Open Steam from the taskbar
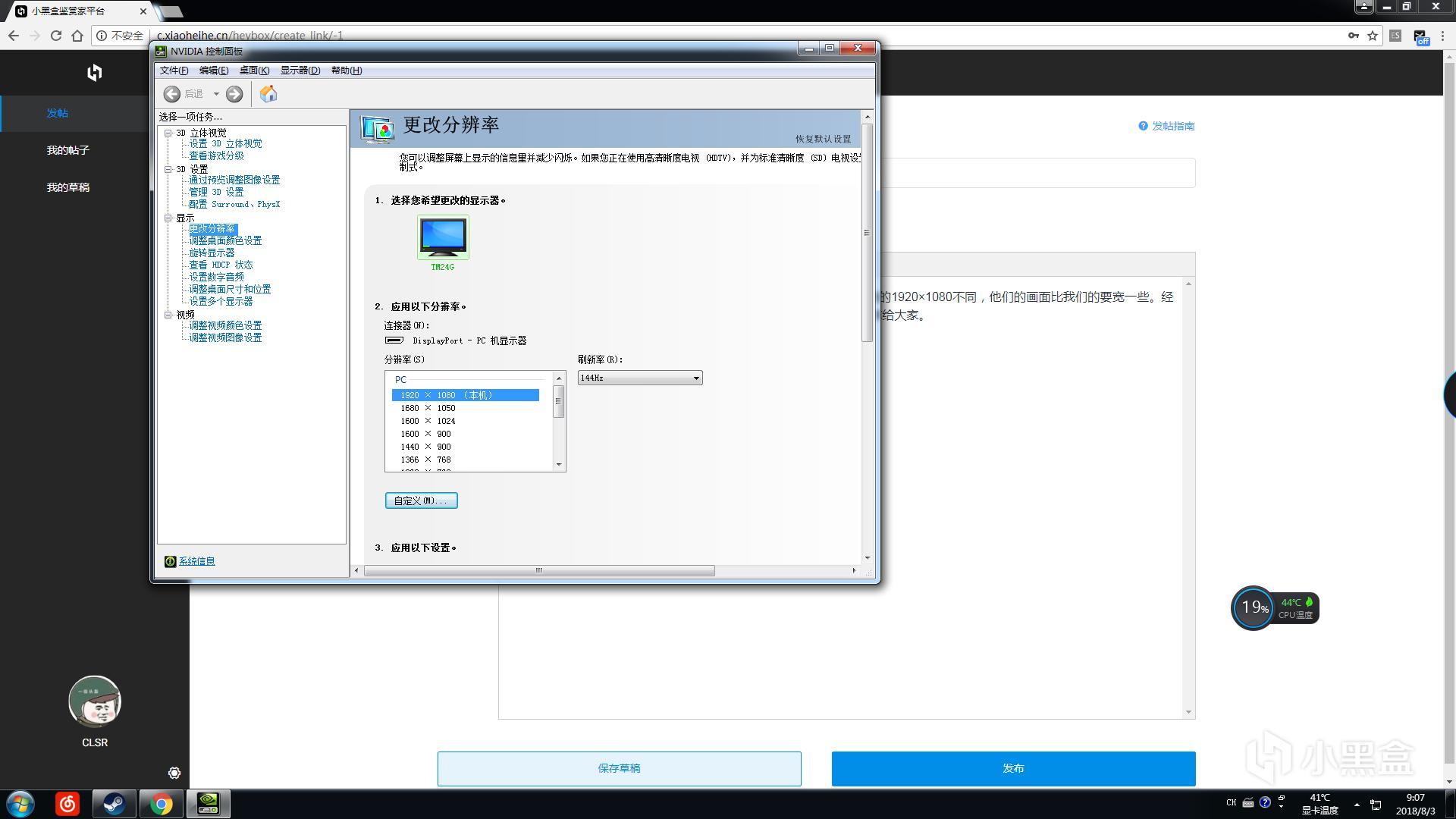 click(x=114, y=804)
